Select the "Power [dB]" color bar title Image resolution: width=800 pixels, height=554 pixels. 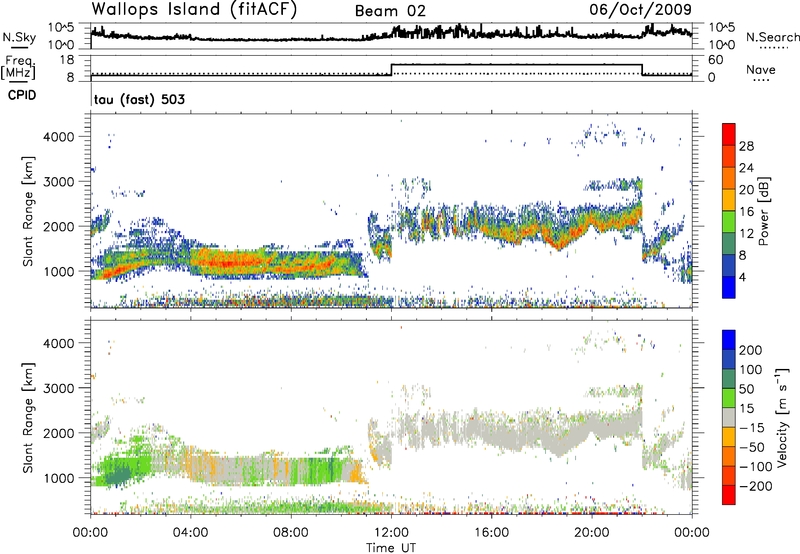[x=764, y=211]
